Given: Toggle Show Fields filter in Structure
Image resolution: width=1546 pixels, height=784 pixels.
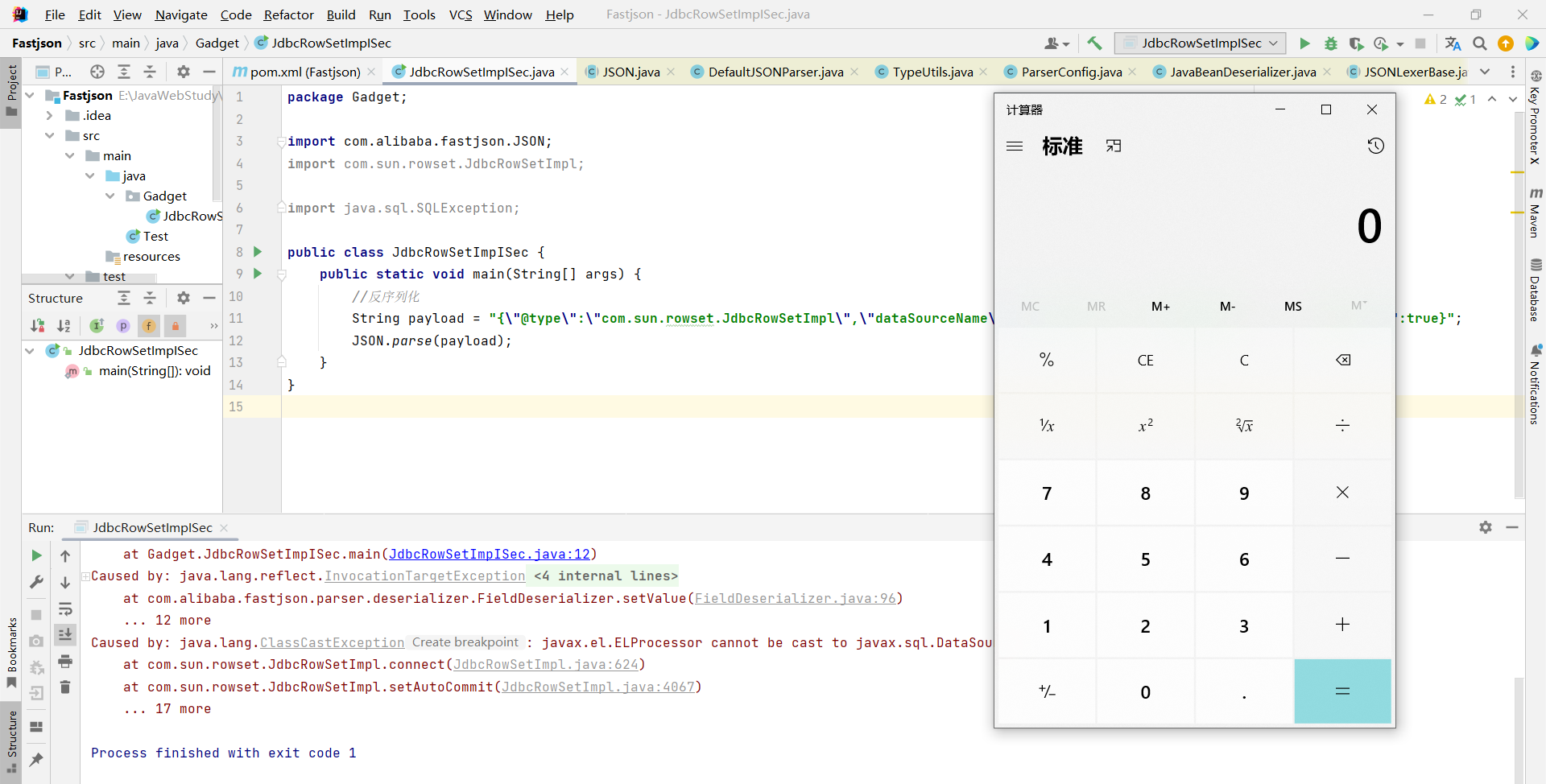Looking at the screenshot, I should coord(149,325).
